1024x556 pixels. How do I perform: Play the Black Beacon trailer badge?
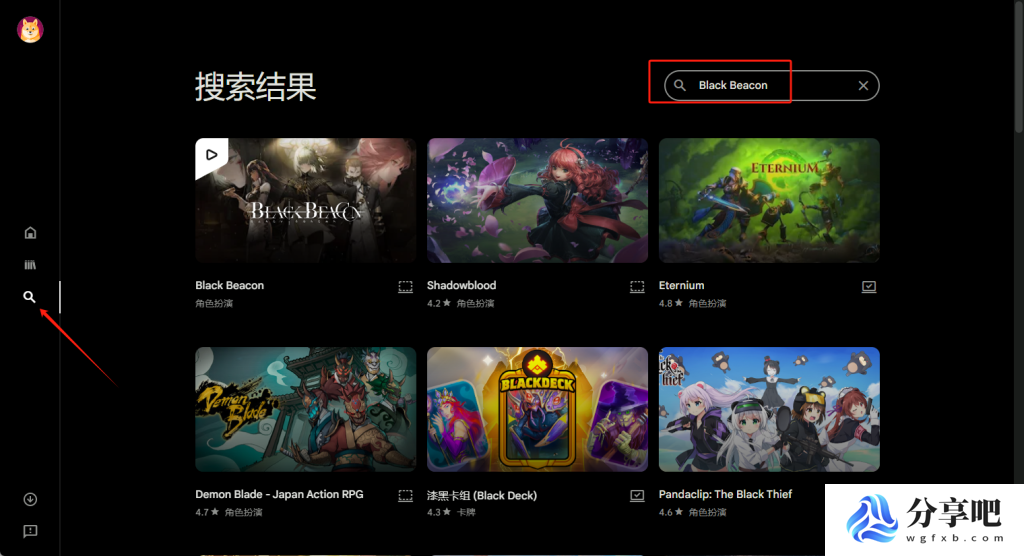(x=211, y=155)
